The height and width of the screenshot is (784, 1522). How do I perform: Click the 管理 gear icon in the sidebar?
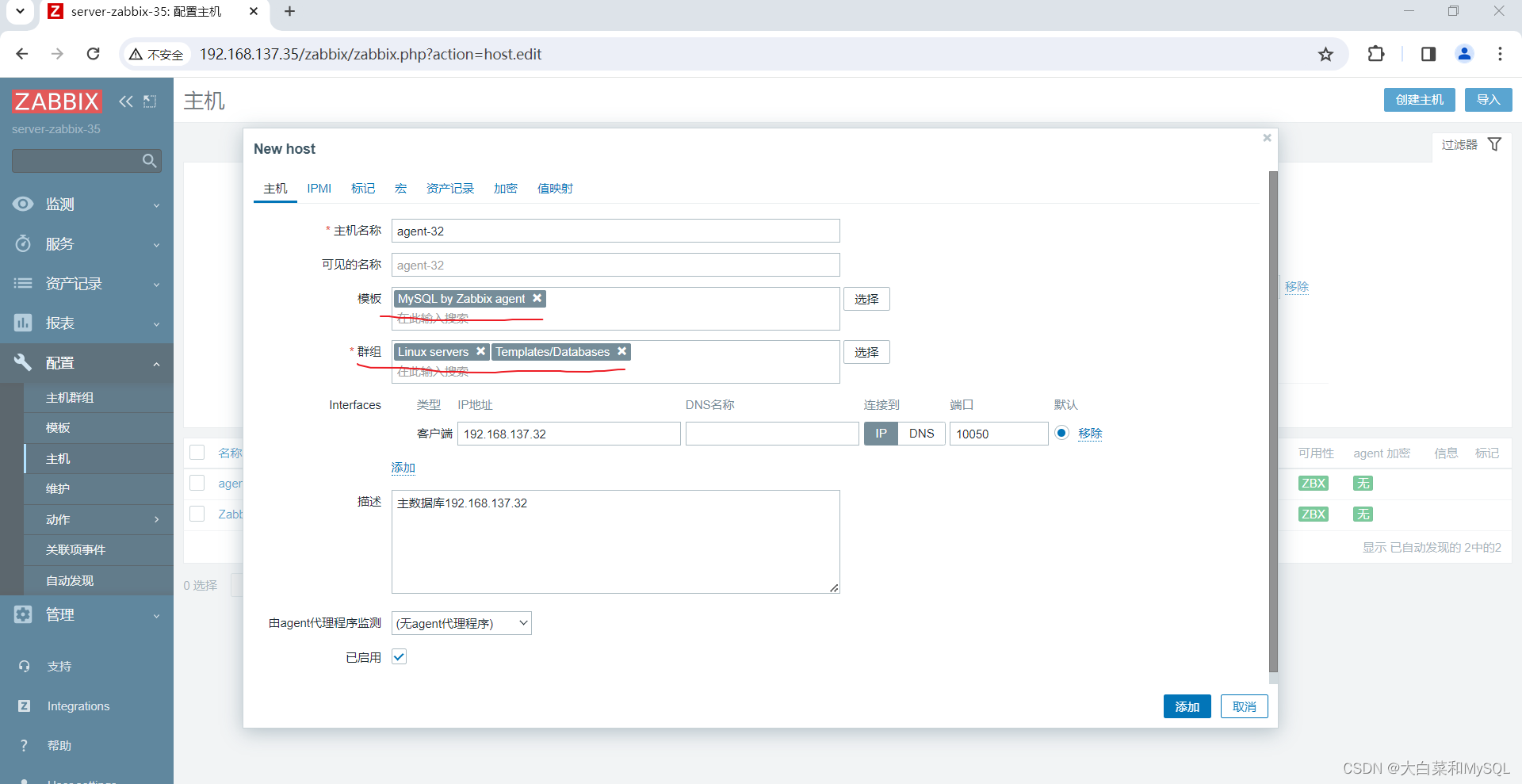(23, 614)
